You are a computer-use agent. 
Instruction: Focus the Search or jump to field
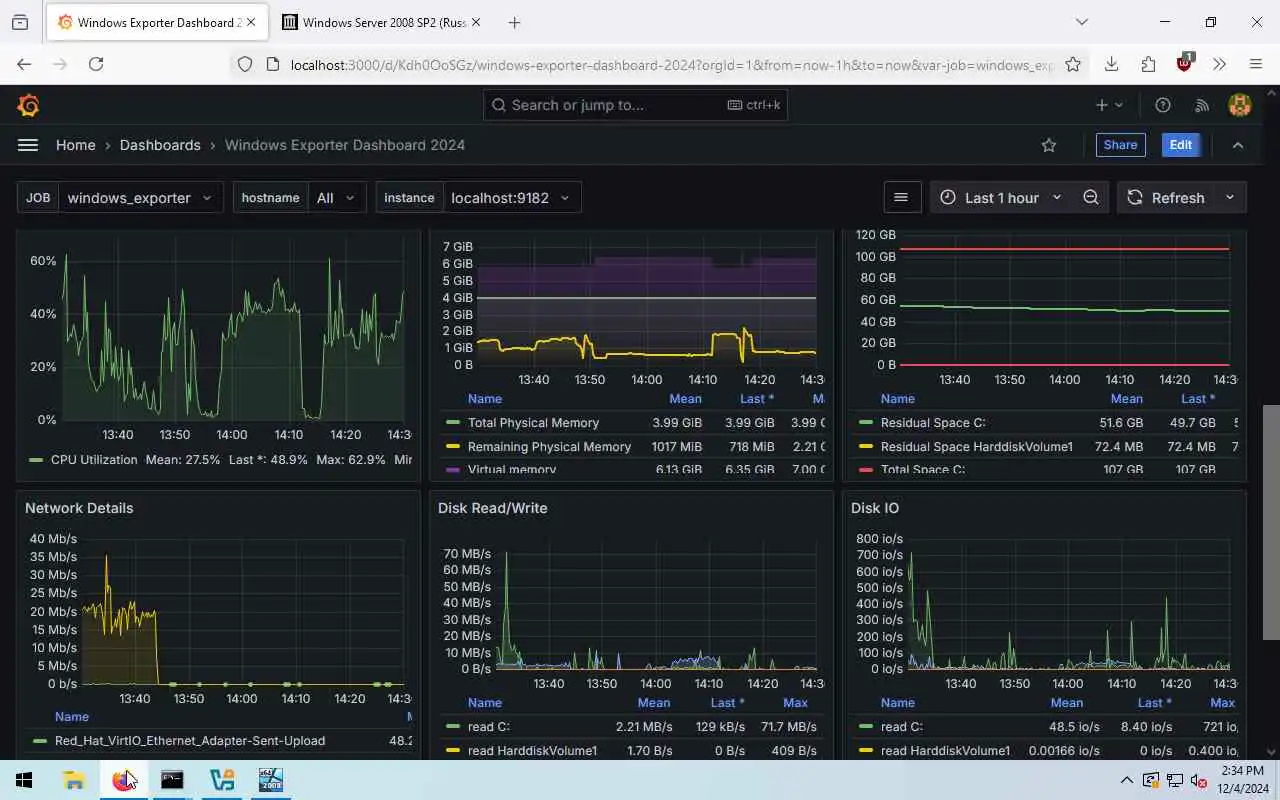click(635, 105)
